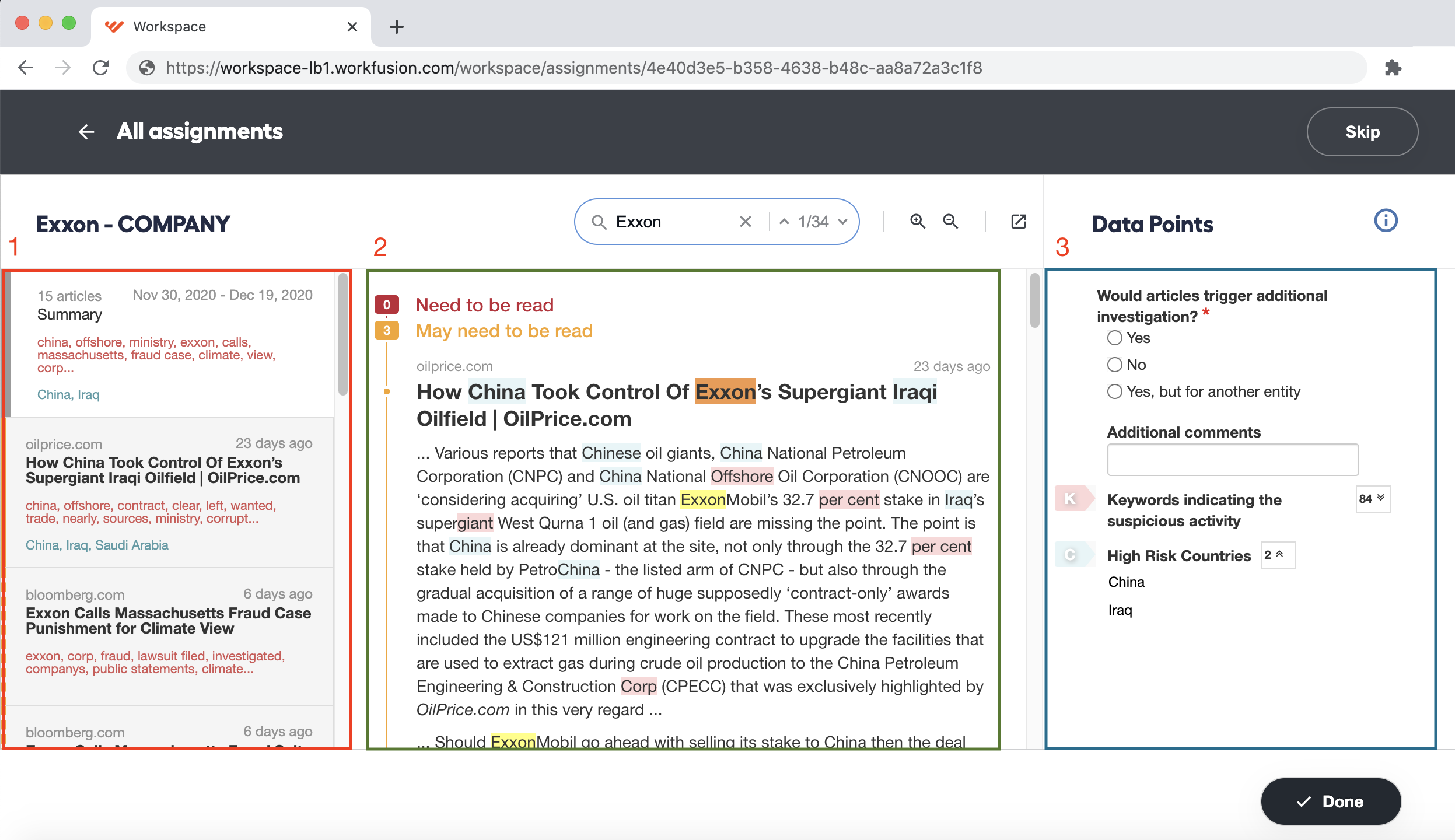Go forward in browser history
This screenshot has height=840, width=1455.
[x=63, y=68]
